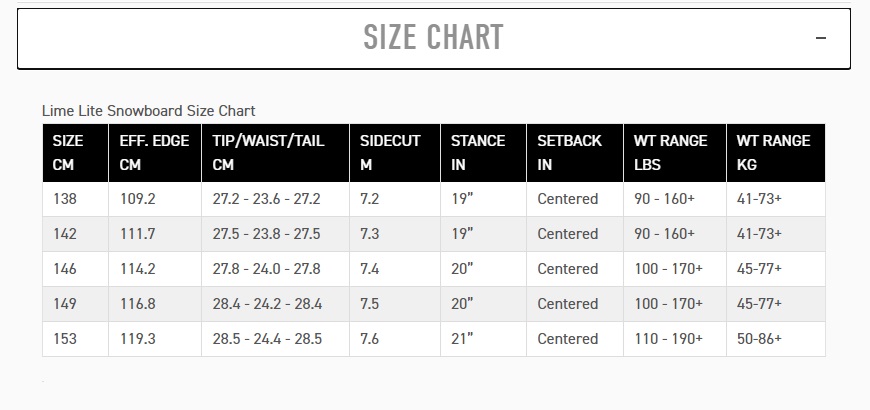This screenshot has width=870, height=410.
Task: Select the 153 size cell
Action: pyautogui.click(x=66, y=339)
